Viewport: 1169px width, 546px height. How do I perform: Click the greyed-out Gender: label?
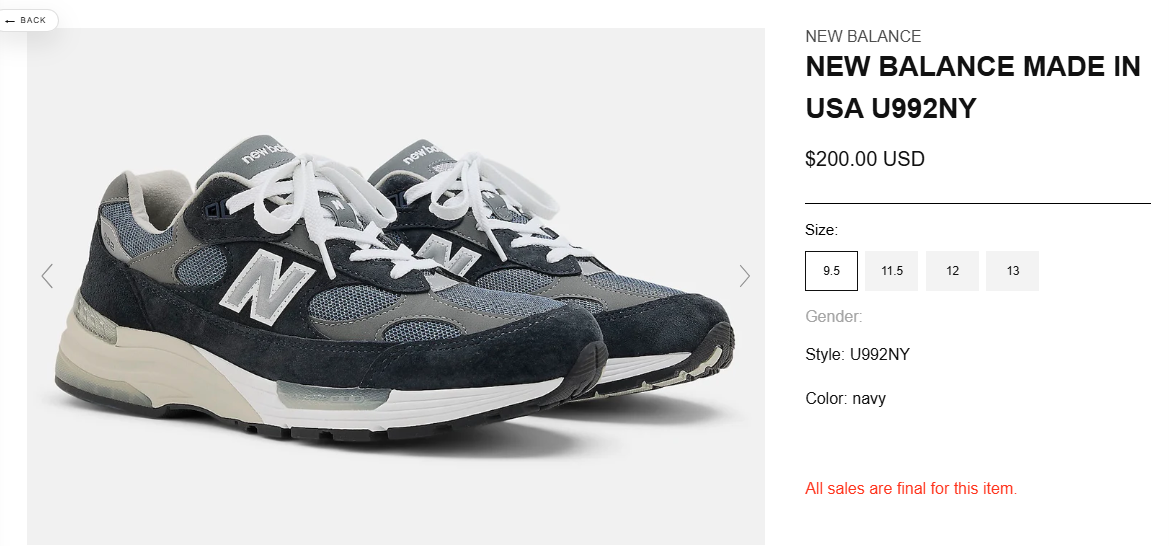[834, 316]
